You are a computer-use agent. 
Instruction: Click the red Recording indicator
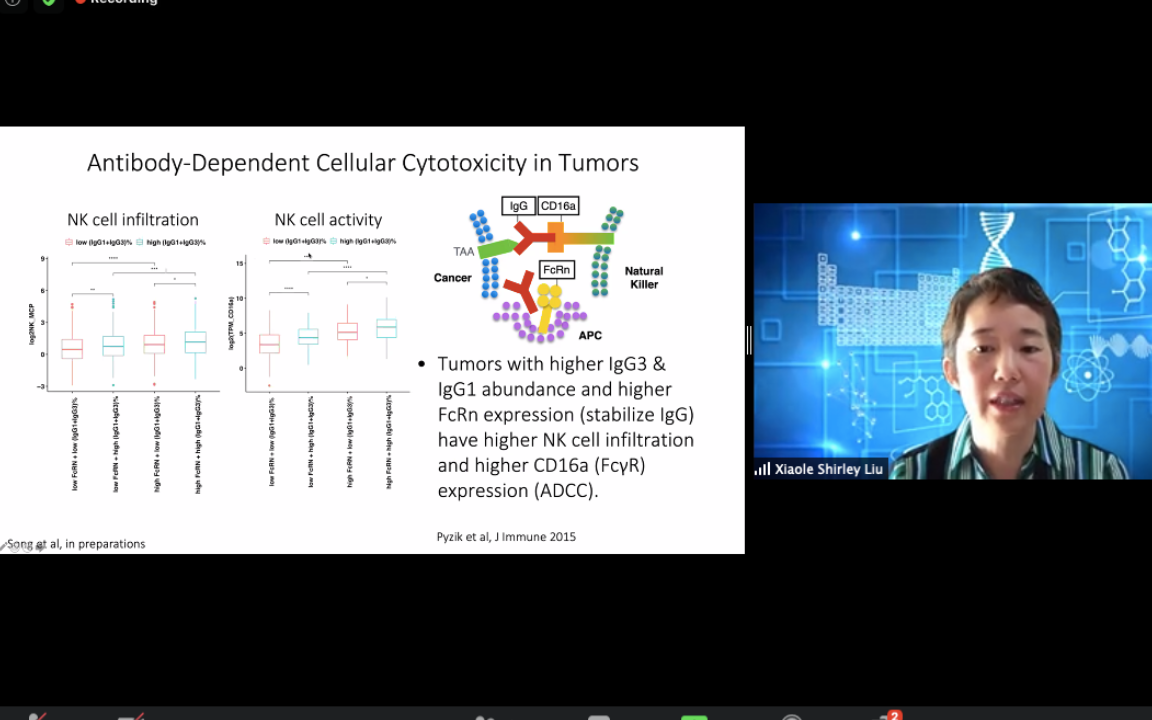coord(117,3)
